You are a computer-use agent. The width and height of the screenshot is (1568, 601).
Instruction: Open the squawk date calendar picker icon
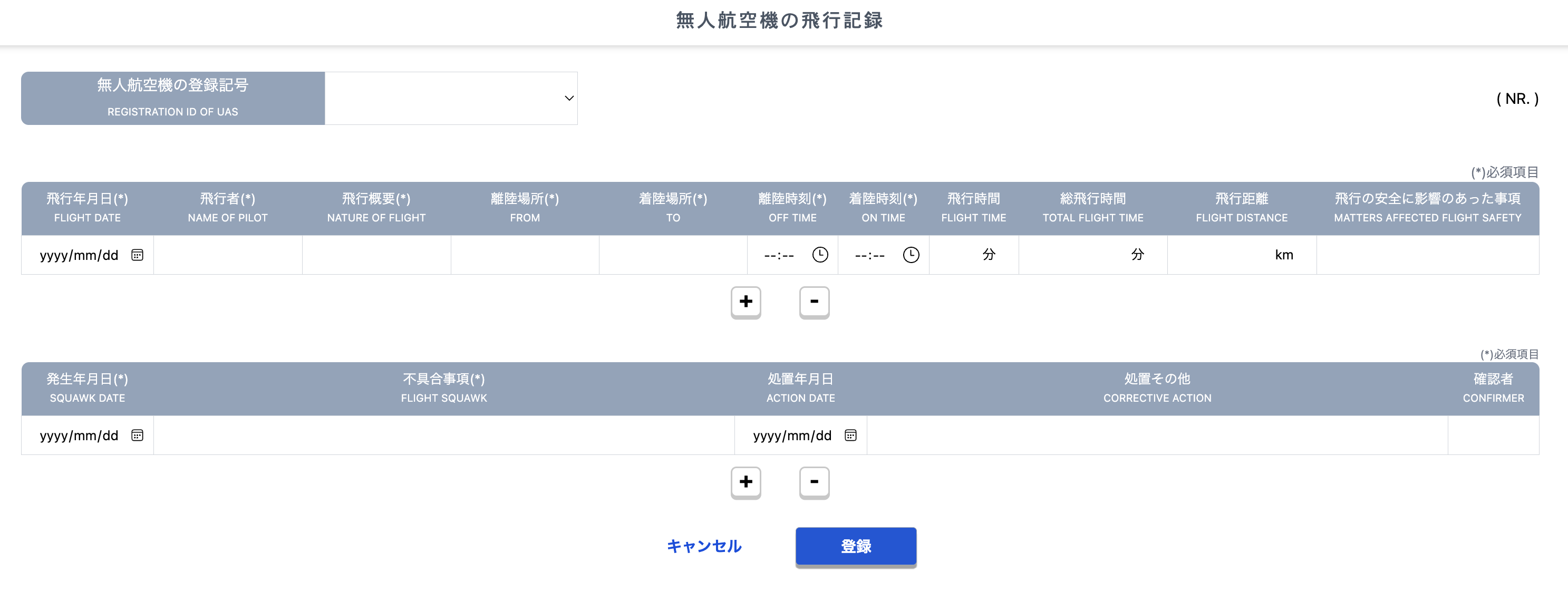pos(137,435)
